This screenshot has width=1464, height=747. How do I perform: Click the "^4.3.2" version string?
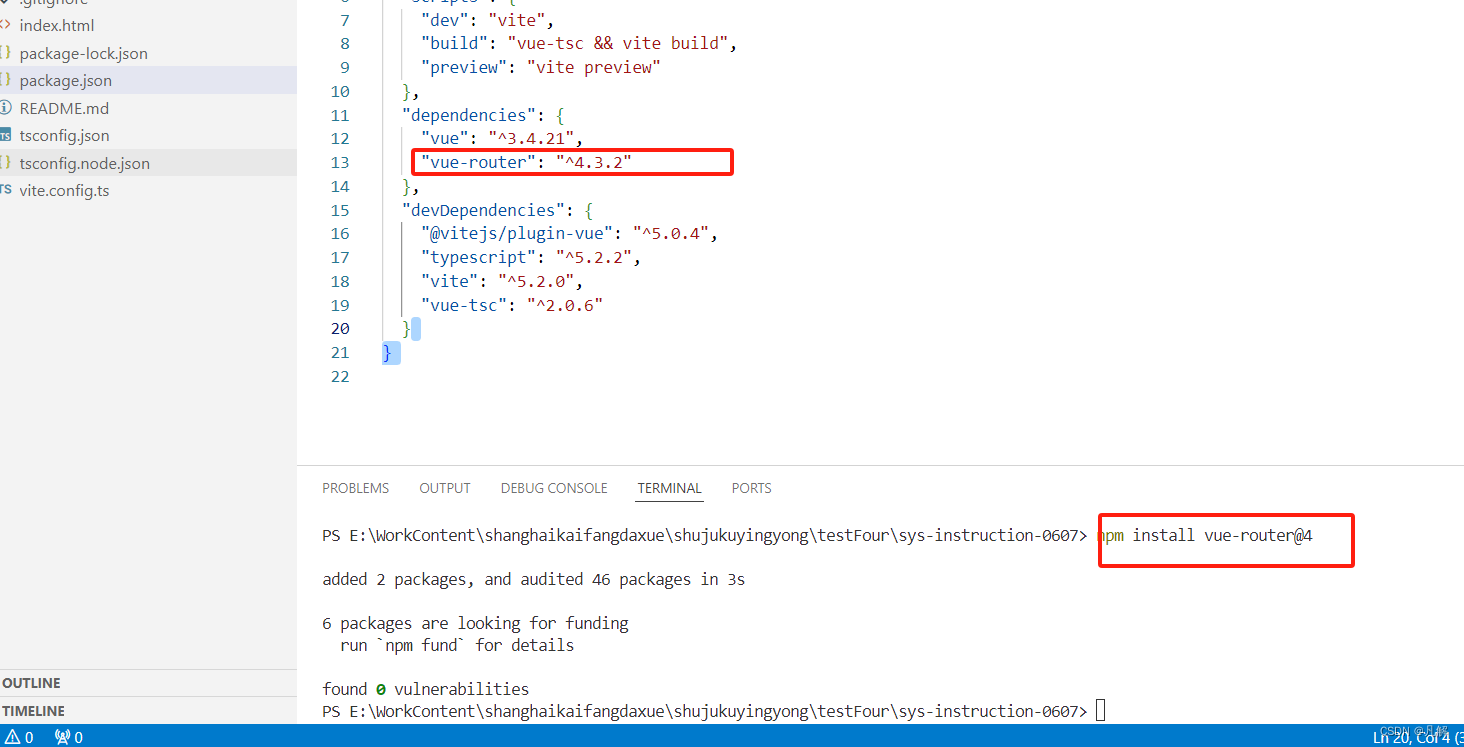pyautogui.click(x=593, y=162)
